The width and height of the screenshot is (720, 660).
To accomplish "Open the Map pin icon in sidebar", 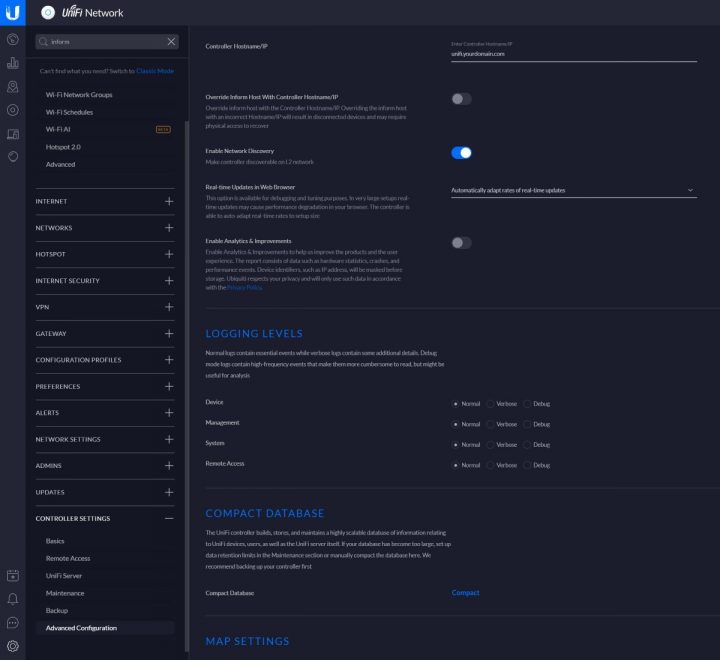I will (x=12, y=87).
